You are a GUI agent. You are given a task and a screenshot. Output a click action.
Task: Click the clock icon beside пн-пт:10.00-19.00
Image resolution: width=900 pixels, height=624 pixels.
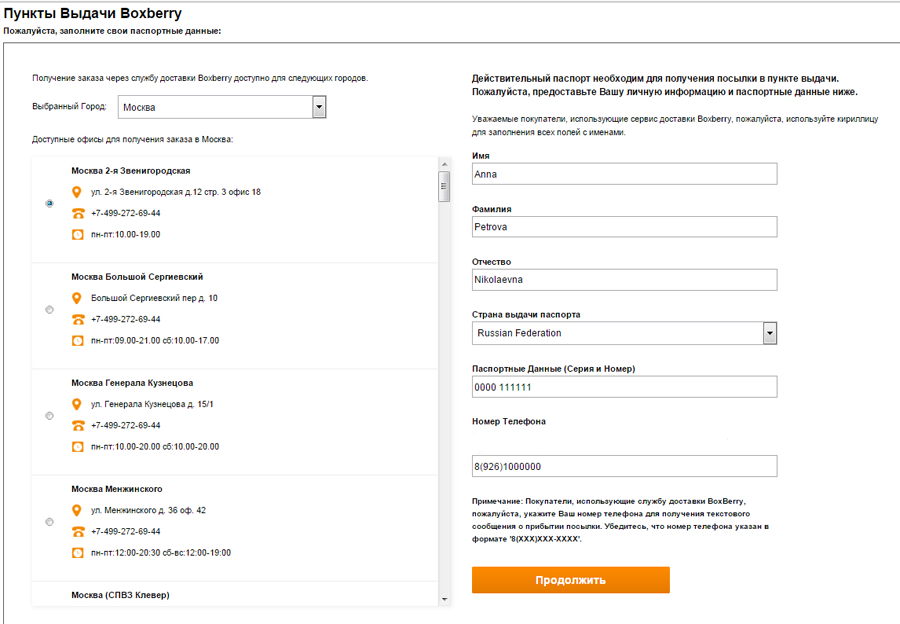coord(77,234)
